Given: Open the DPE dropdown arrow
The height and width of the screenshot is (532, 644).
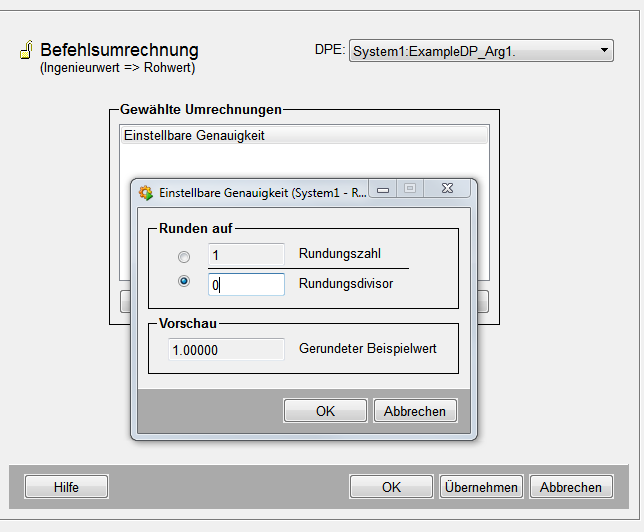Looking at the screenshot, I should coord(604,50).
